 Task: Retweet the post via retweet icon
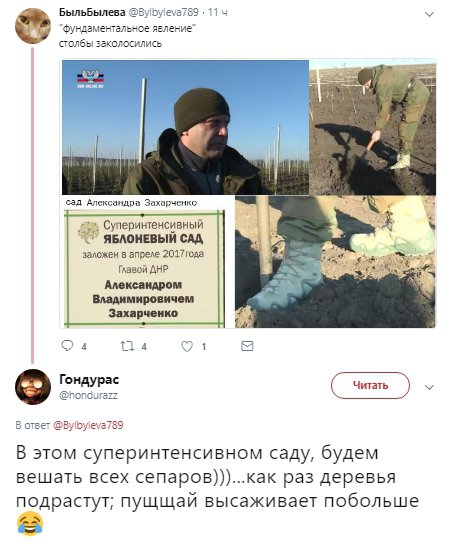coord(127,346)
